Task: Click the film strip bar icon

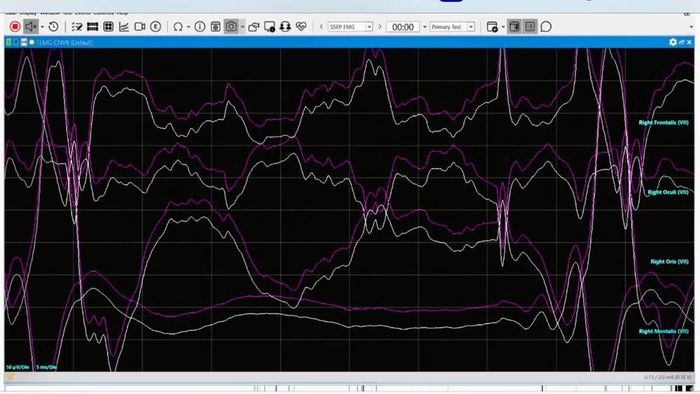Action: [x=92, y=27]
